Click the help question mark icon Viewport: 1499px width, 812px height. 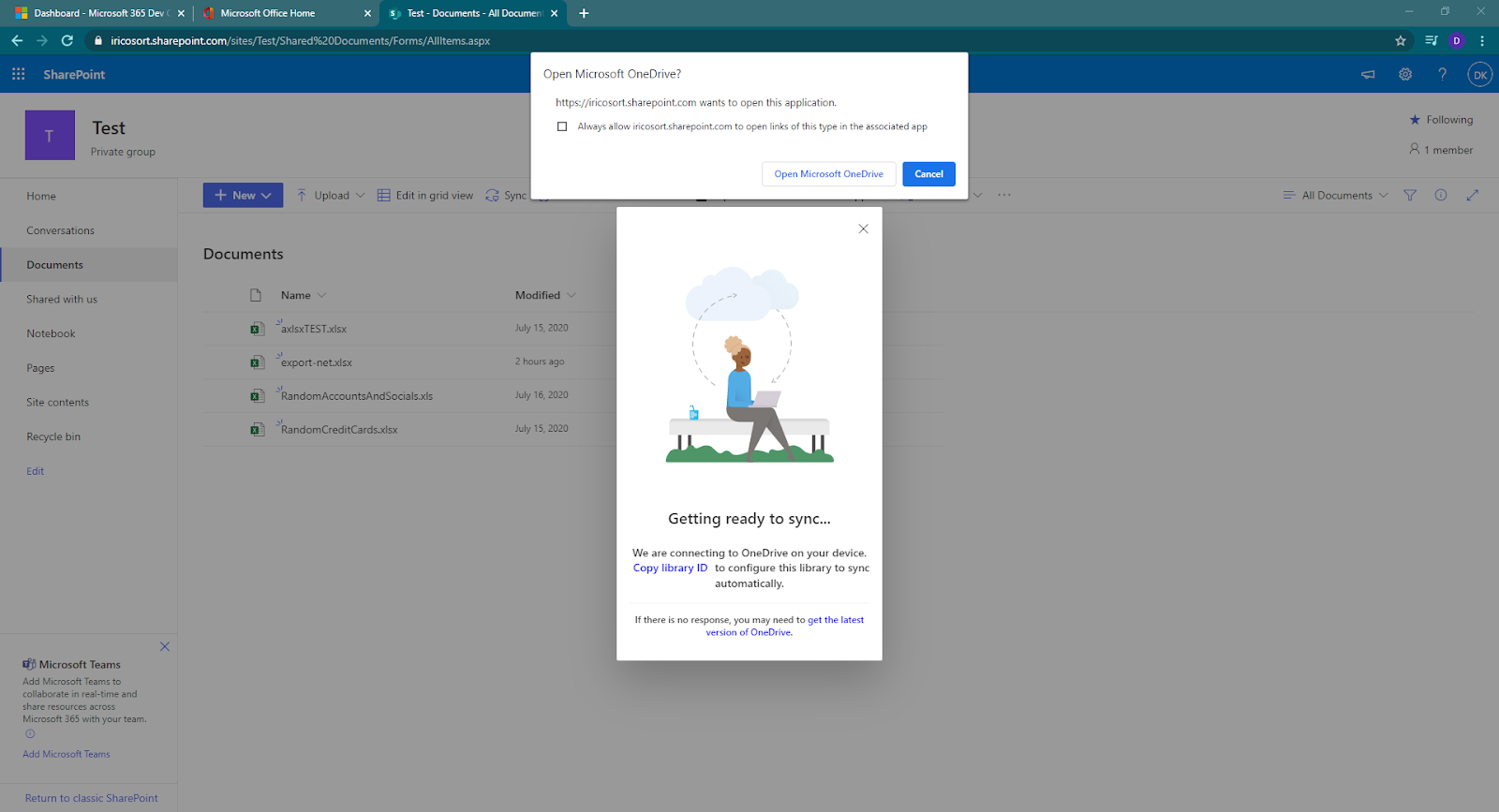click(1443, 74)
